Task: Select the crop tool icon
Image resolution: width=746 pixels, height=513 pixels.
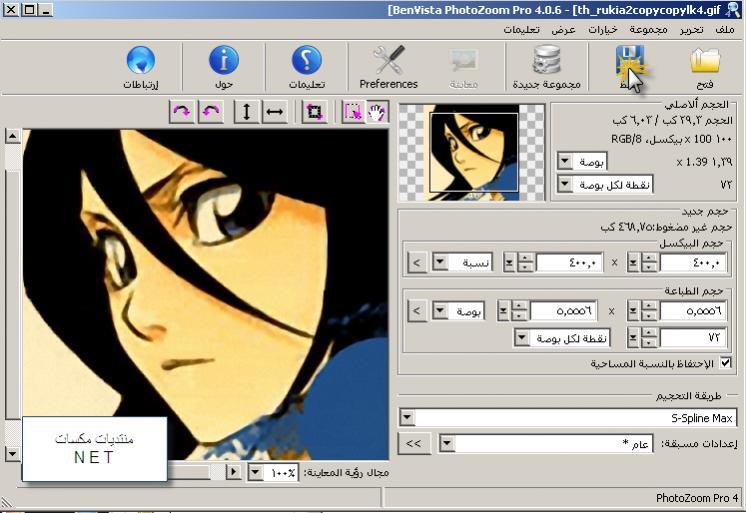Action: click(x=314, y=112)
